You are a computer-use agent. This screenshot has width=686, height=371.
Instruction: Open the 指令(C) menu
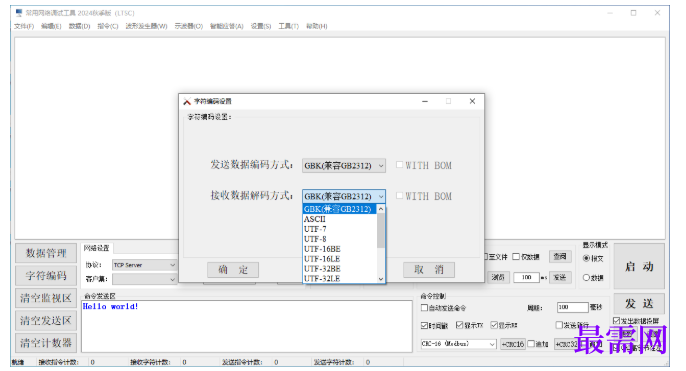tap(108, 26)
